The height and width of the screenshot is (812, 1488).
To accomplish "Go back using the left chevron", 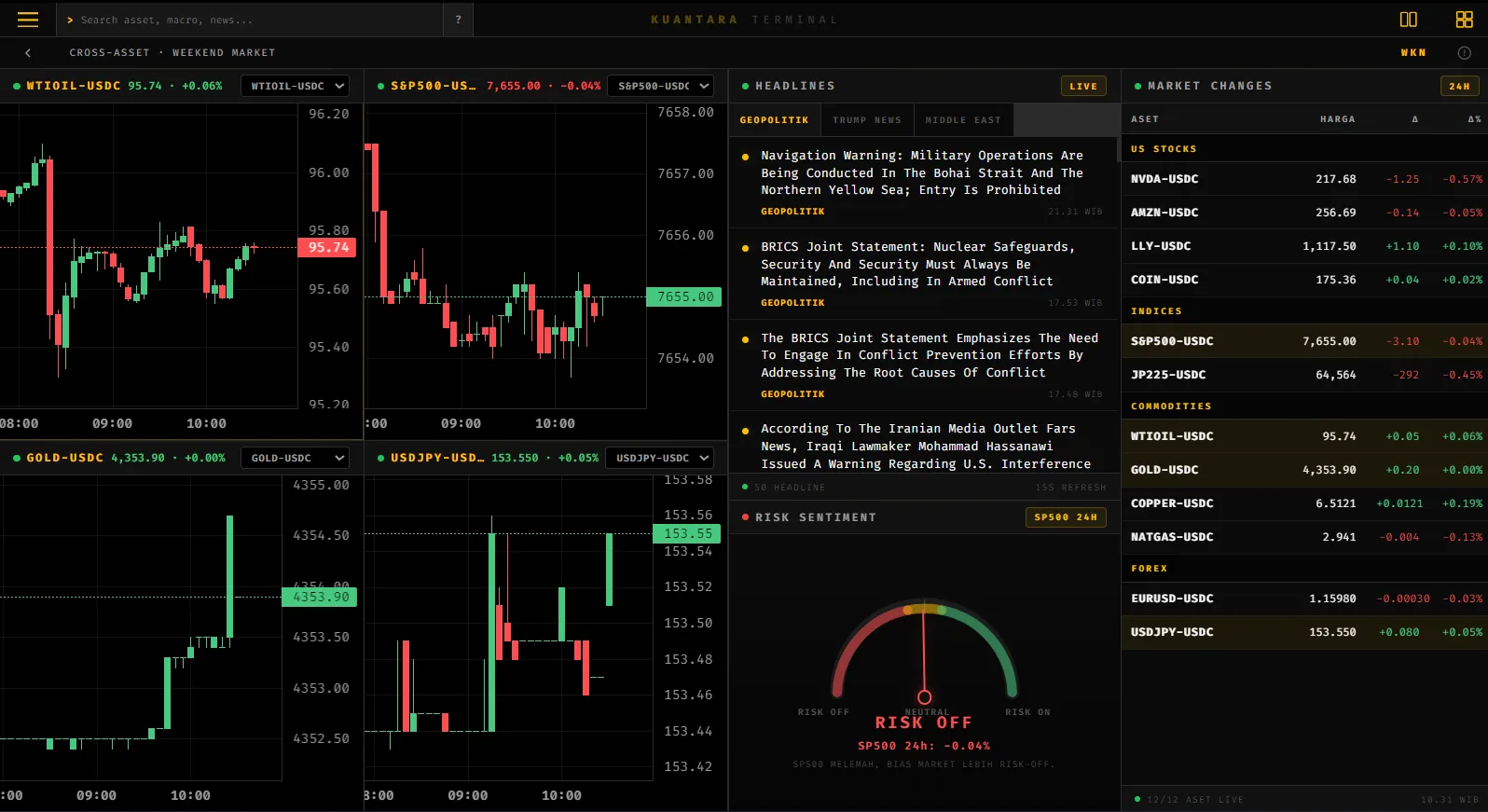I will pos(28,53).
